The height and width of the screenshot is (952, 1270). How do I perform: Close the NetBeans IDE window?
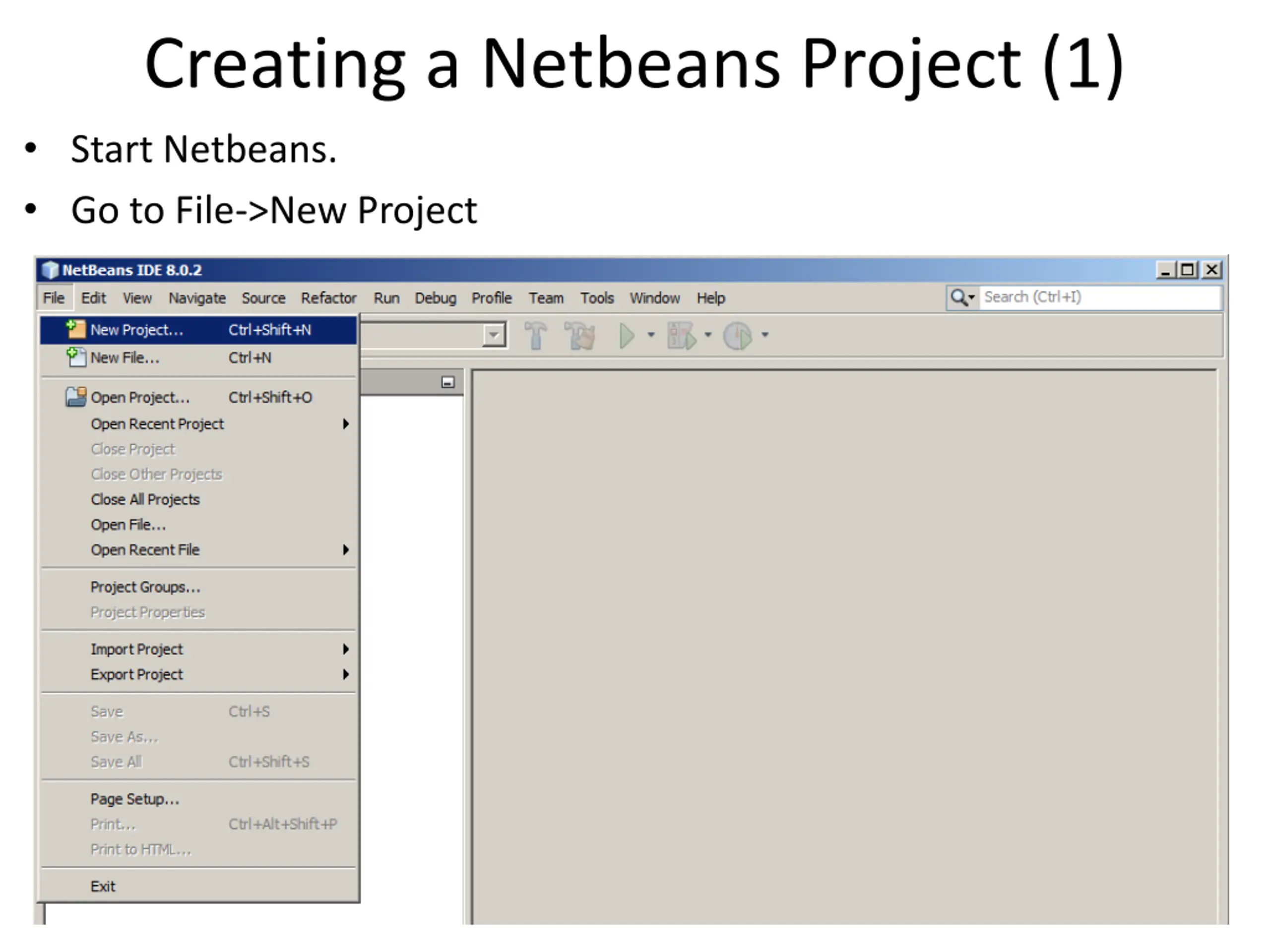click(1211, 270)
